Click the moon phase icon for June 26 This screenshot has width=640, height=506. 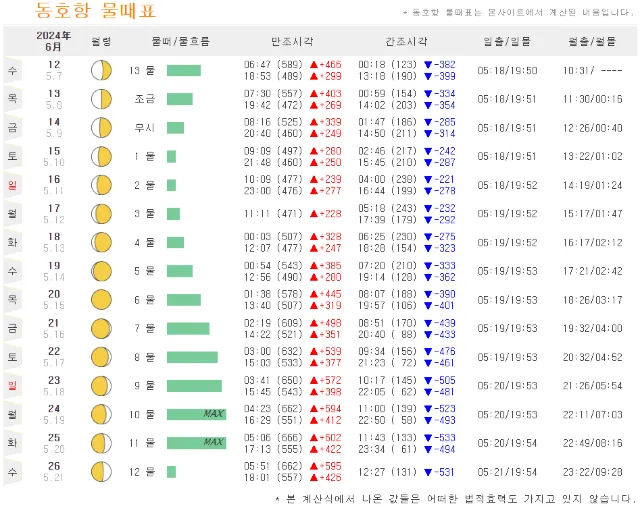[100, 471]
